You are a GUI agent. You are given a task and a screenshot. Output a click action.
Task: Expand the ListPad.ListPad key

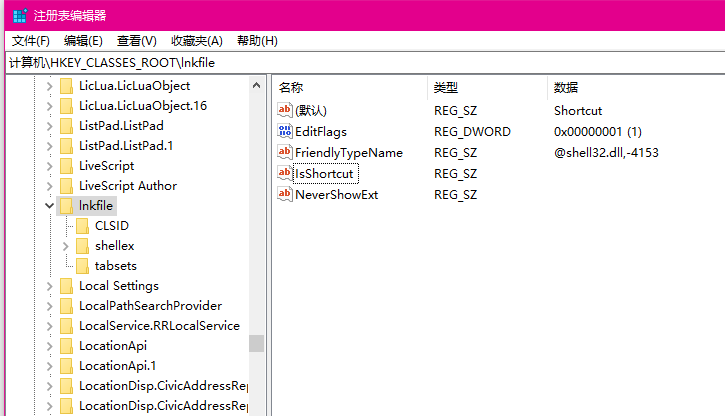(49, 126)
